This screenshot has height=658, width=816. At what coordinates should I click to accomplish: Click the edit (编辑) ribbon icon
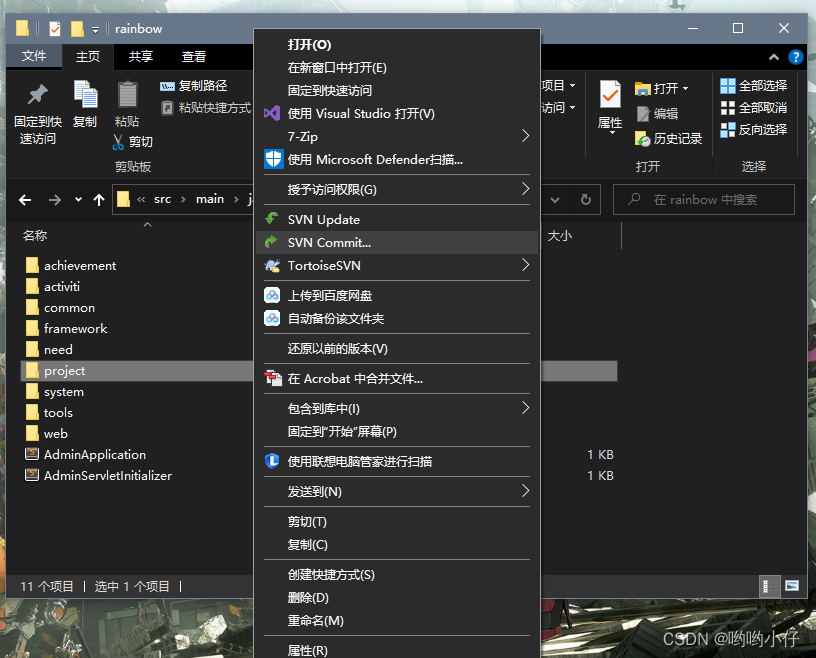(643, 113)
